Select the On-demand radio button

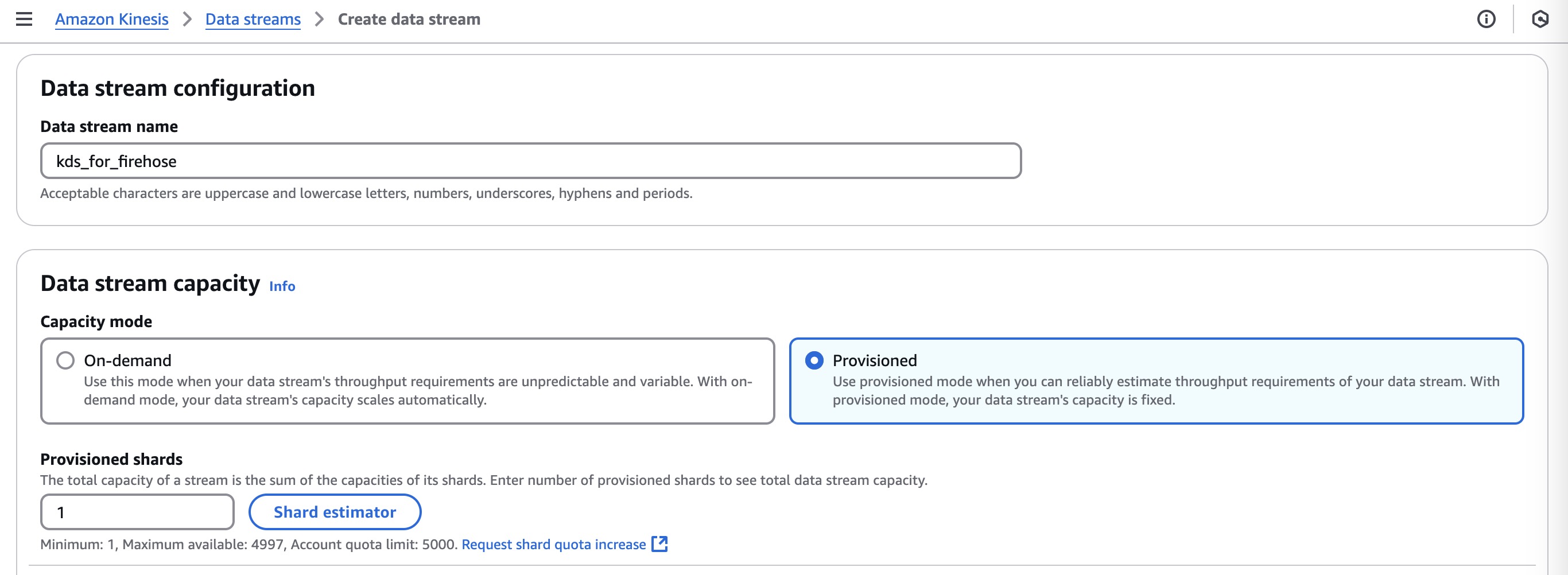click(65, 360)
